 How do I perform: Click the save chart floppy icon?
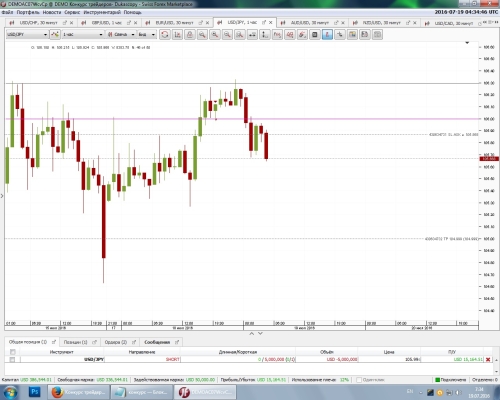pyautogui.click(x=365, y=35)
